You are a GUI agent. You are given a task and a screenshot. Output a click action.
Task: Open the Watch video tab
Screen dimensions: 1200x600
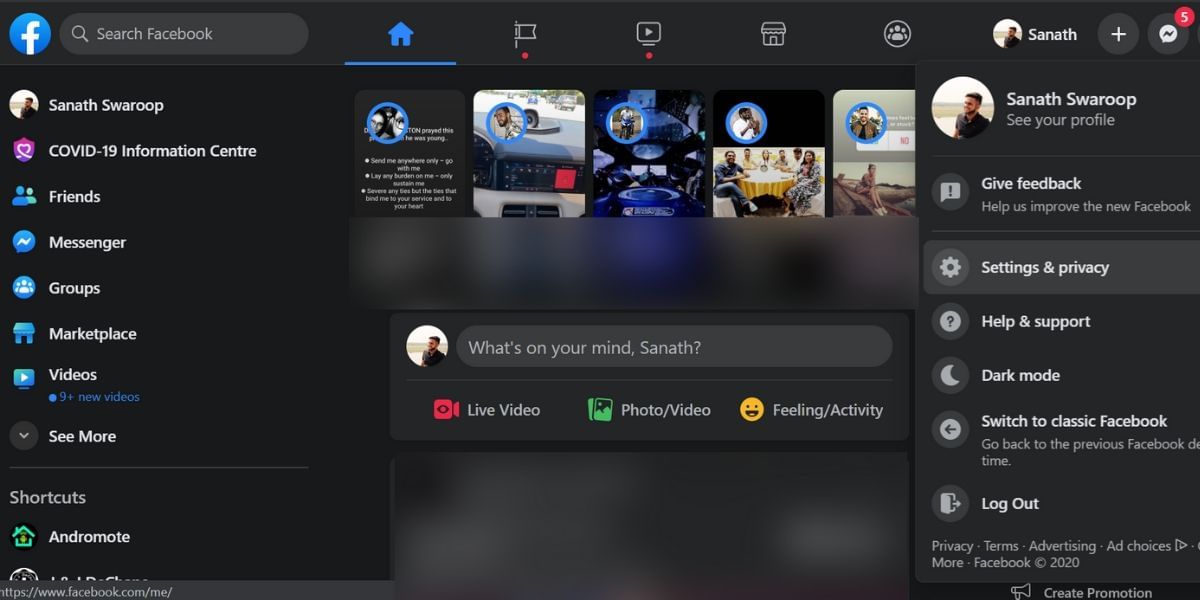pos(648,34)
